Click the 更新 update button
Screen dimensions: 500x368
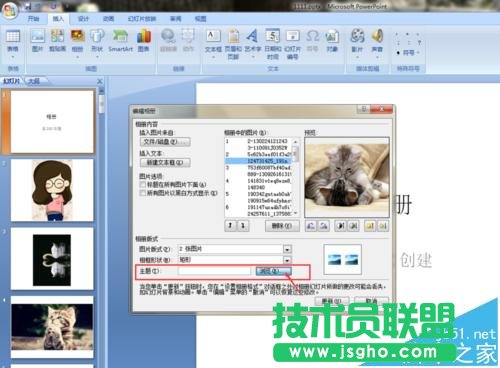[x=332, y=300]
